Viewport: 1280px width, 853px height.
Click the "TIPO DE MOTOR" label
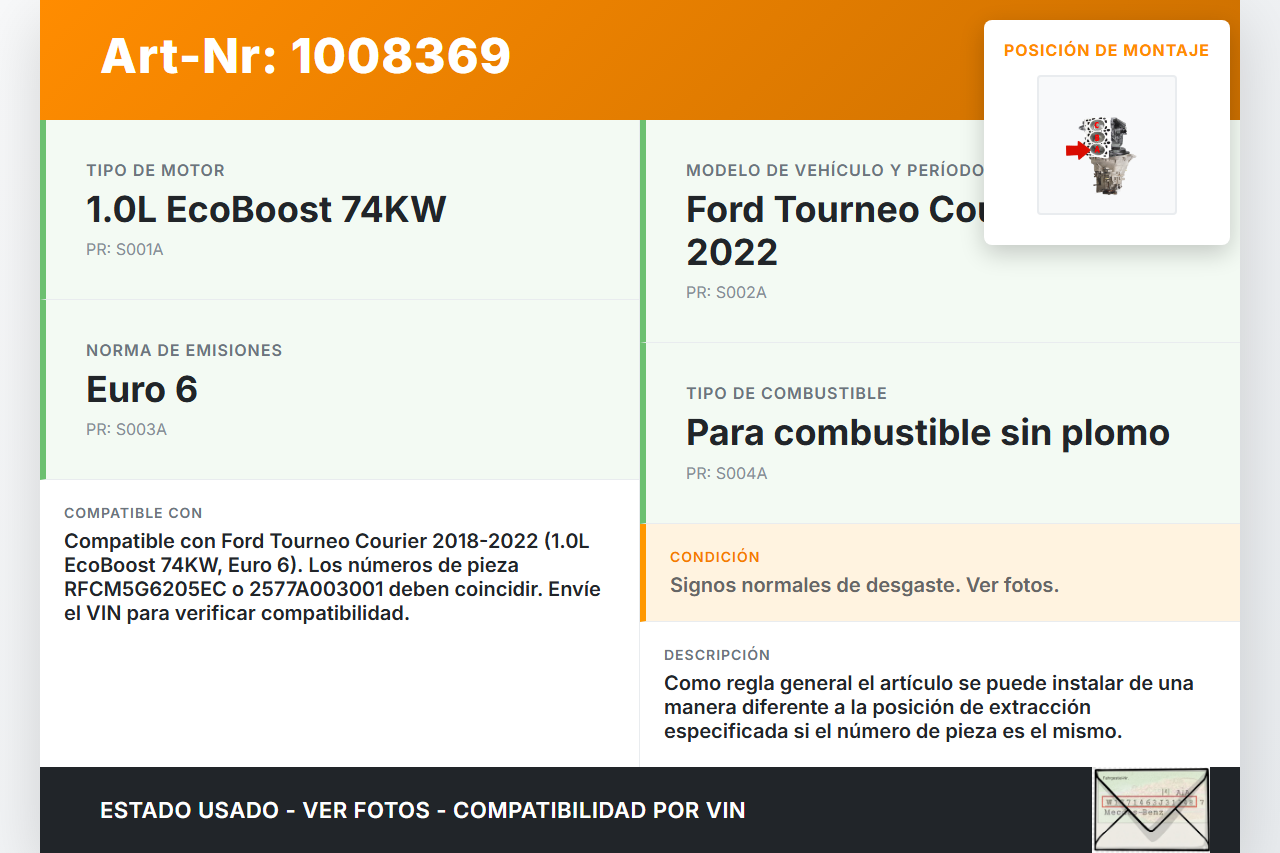tap(156, 170)
